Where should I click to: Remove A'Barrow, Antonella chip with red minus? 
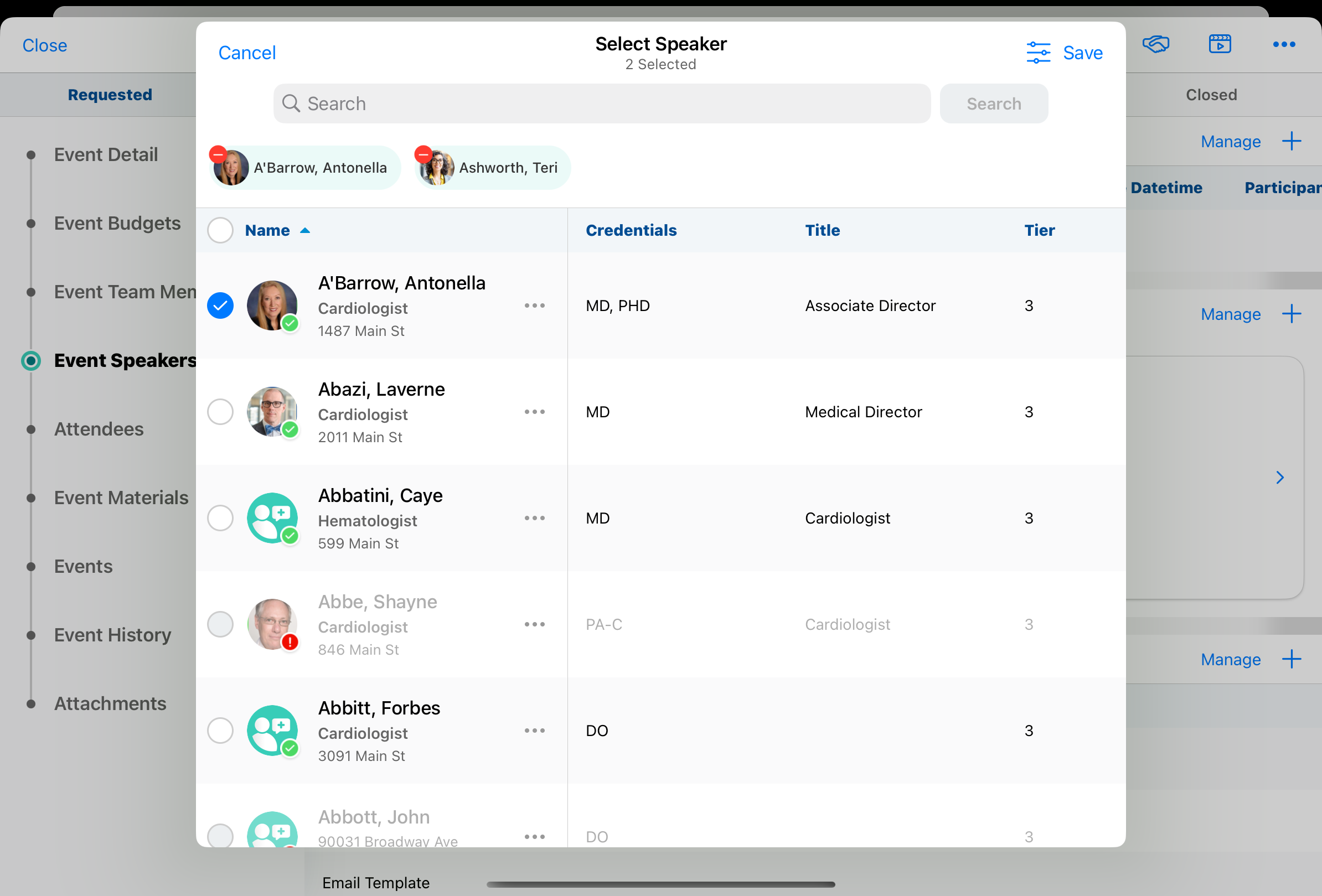coord(218,154)
